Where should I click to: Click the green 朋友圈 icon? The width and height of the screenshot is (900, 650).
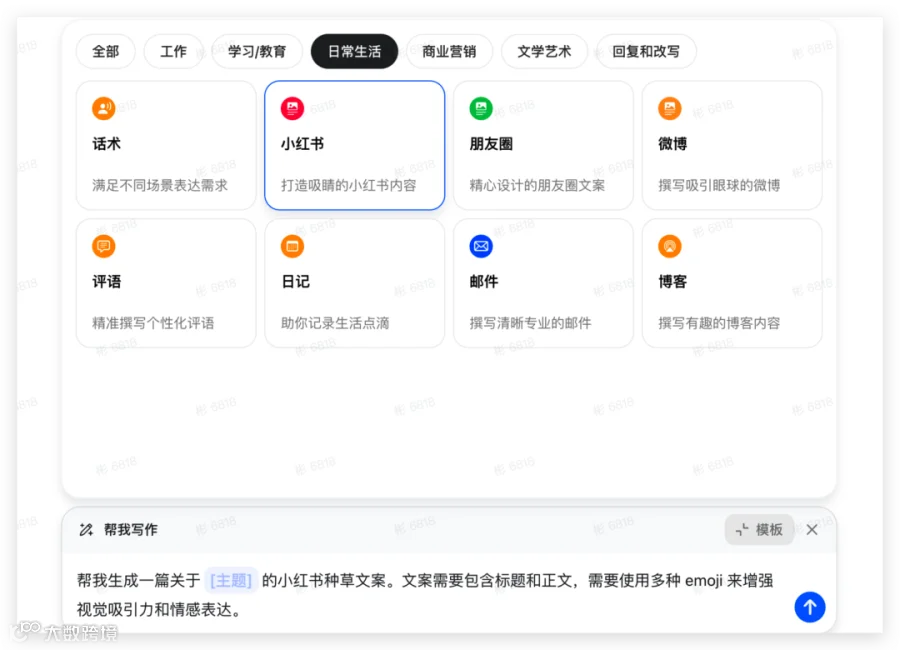[x=481, y=108]
